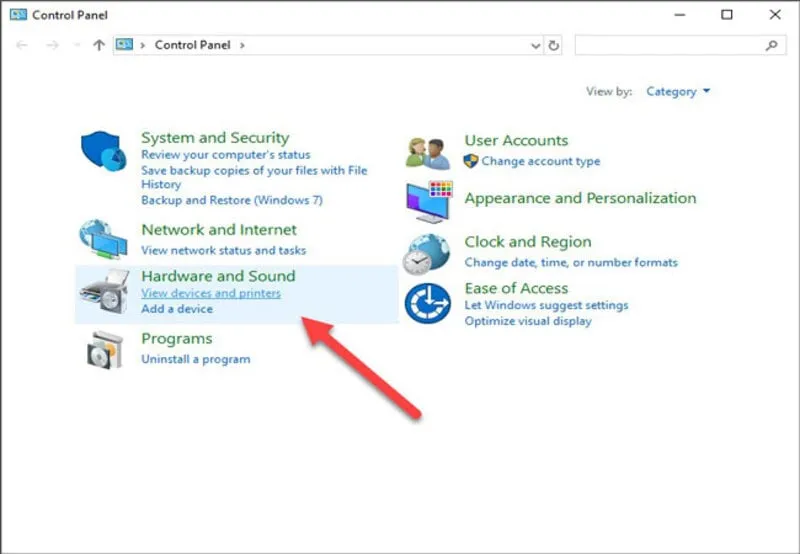800x554 pixels.
Task: Open the Uninstall a program link
Action: [x=195, y=359]
